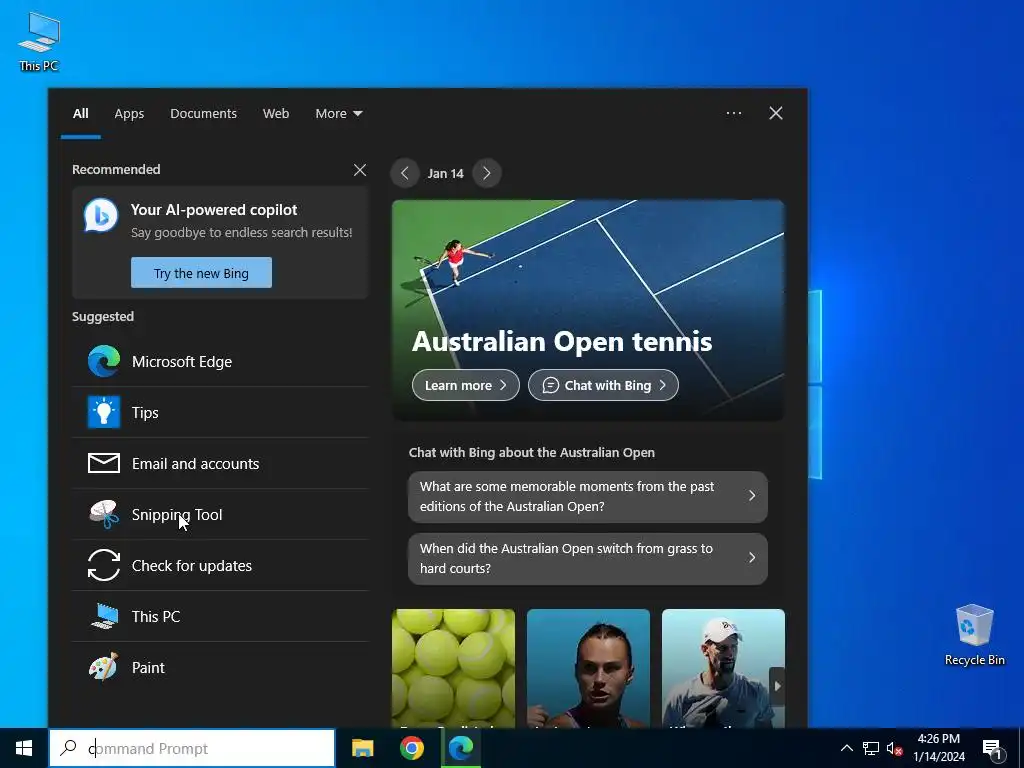The width and height of the screenshot is (1024, 768).
Task: Click the Australian Open tennis headline
Action: 562,342
